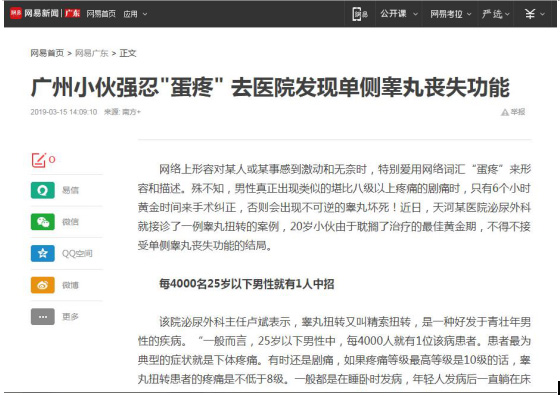Click the 易信 share label
Screen dimensions: 560x396
tap(70, 190)
